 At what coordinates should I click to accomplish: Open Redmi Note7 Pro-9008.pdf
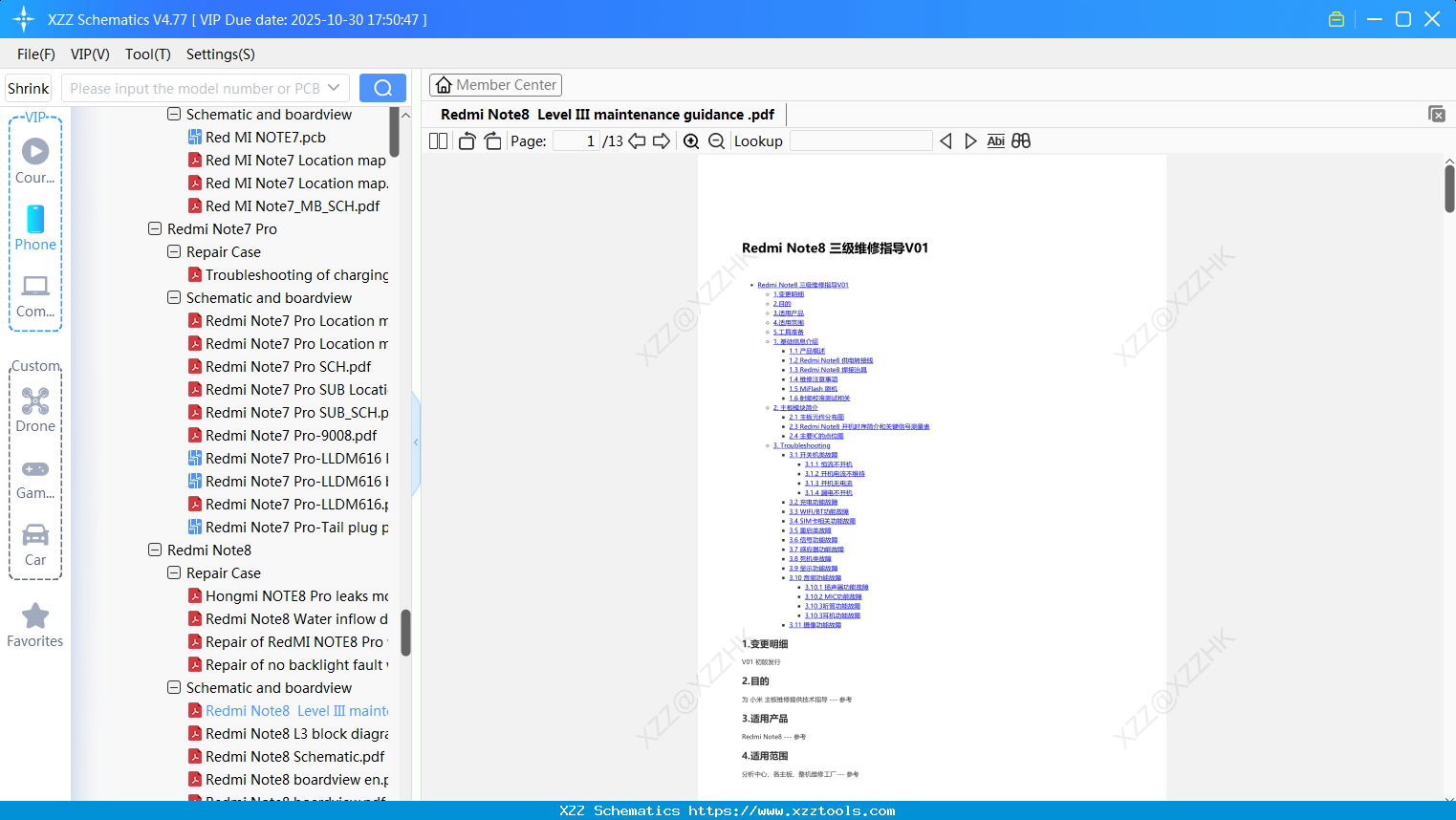pyautogui.click(x=282, y=436)
